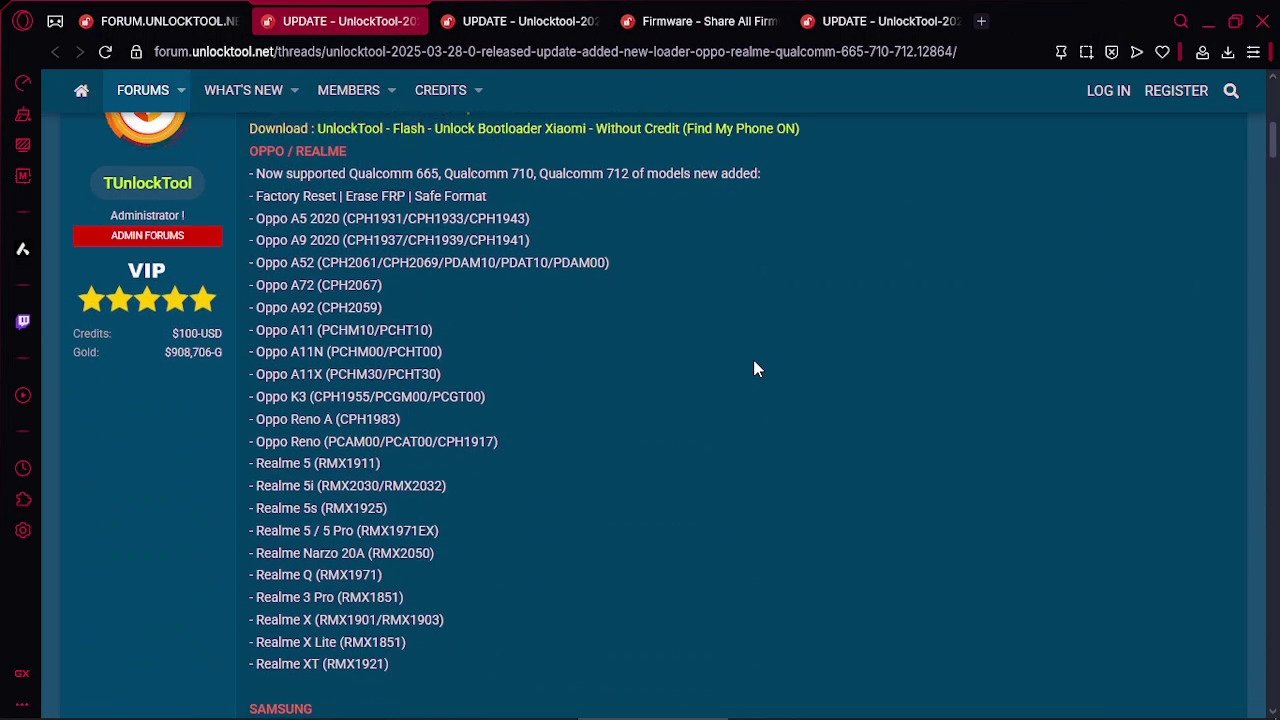Image resolution: width=1280 pixels, height=720 pixels.
Task: Open a new tab with the plus button
Action: coord(981,21)
